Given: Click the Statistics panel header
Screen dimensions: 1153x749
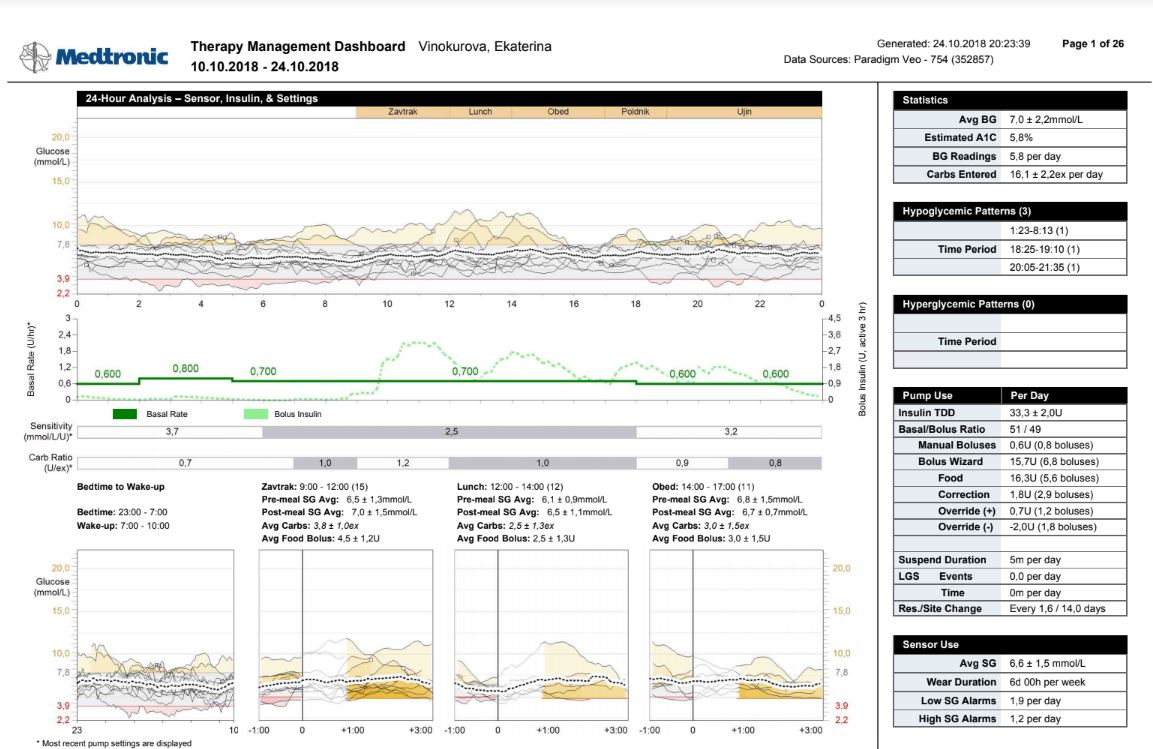Looking at the screenshot, I should click(x=1010, y=100).
